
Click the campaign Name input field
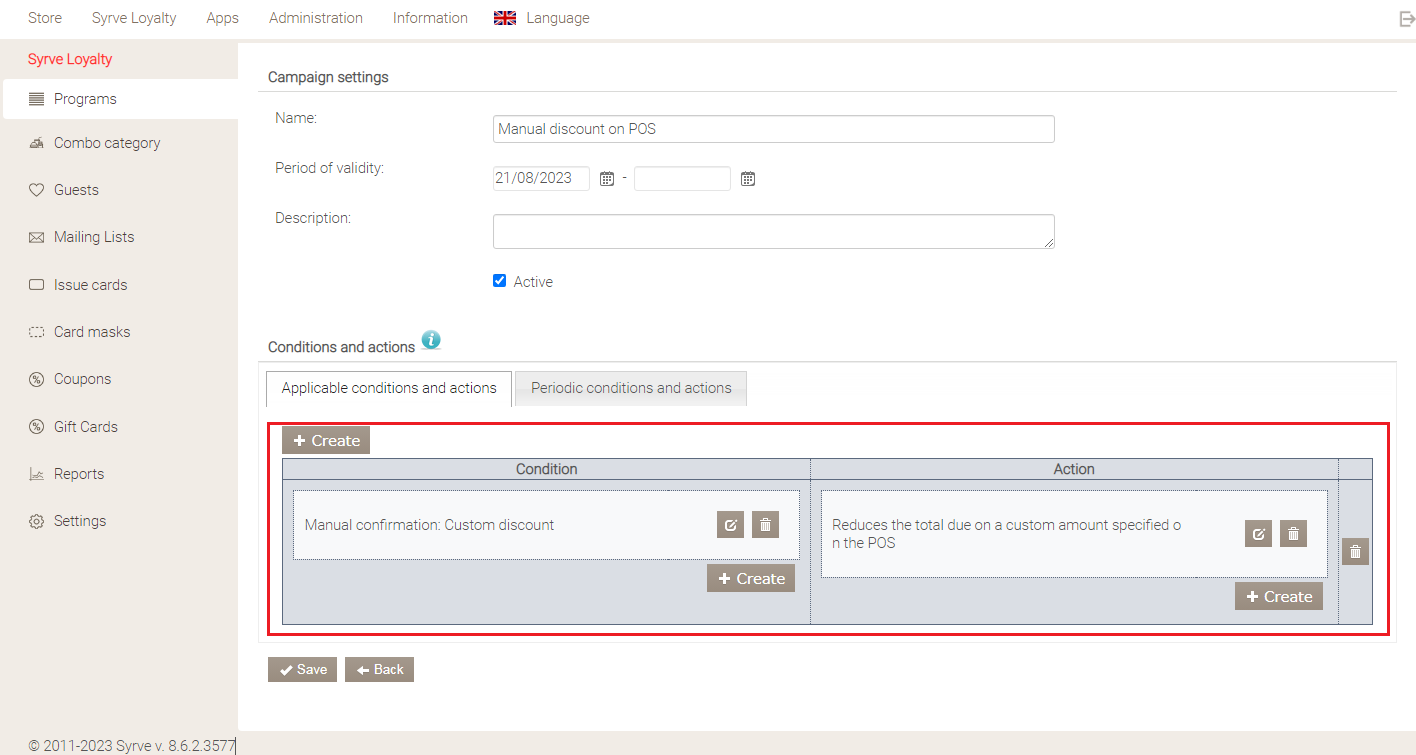click(773, 129)
